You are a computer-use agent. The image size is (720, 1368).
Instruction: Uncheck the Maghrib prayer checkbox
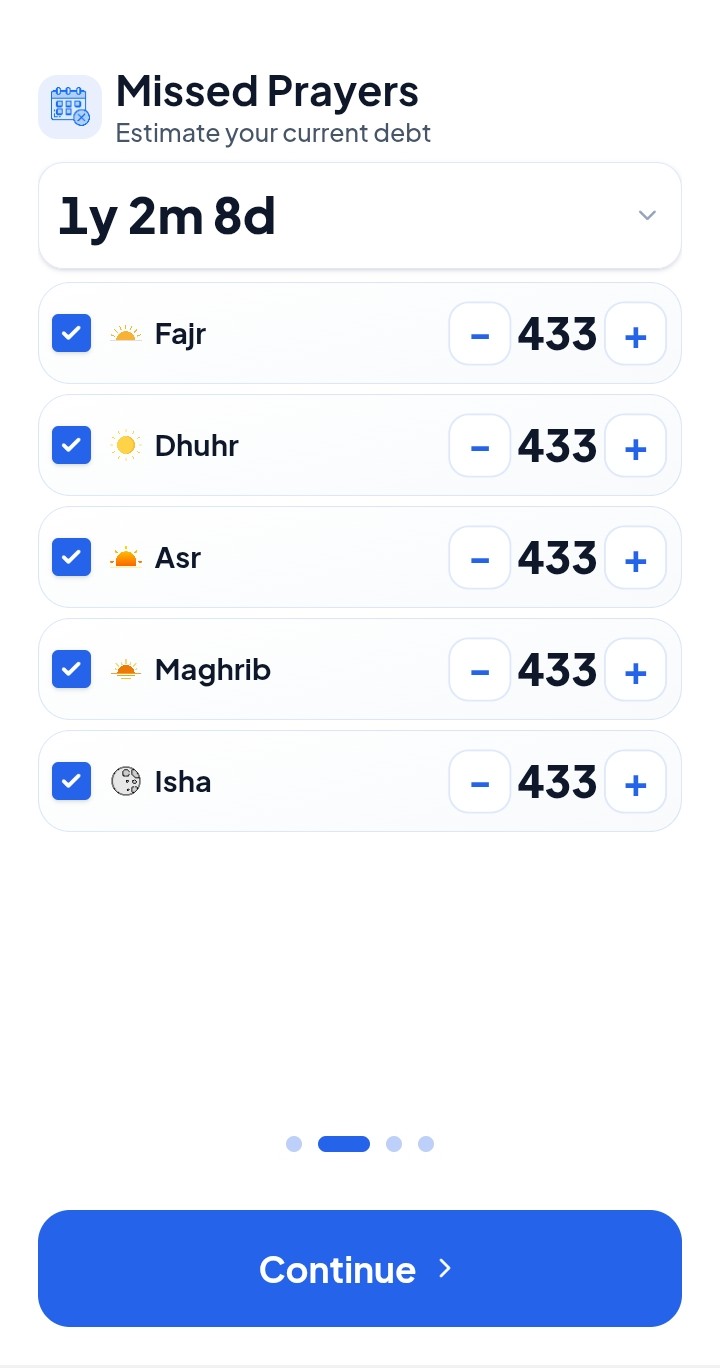[x=71, y=670]
